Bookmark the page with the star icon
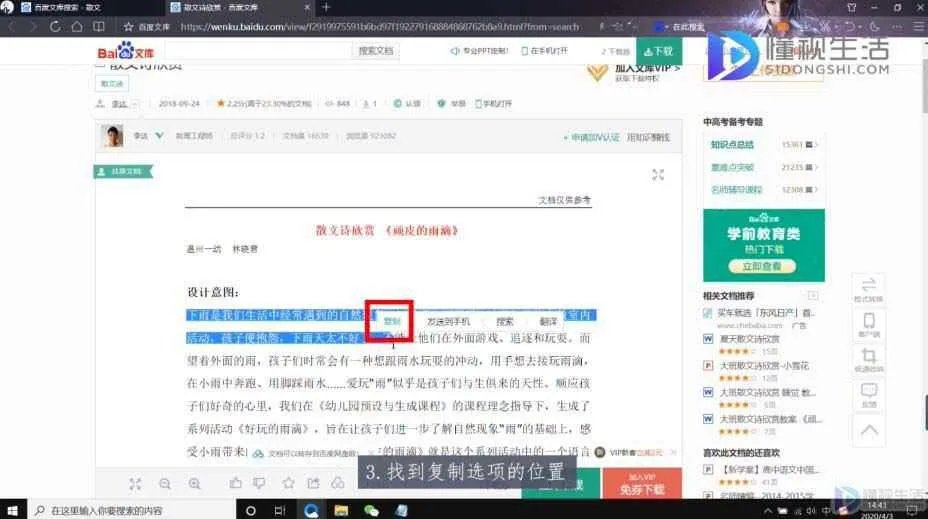Screen dimensions: 928x519 click(128, 27)
